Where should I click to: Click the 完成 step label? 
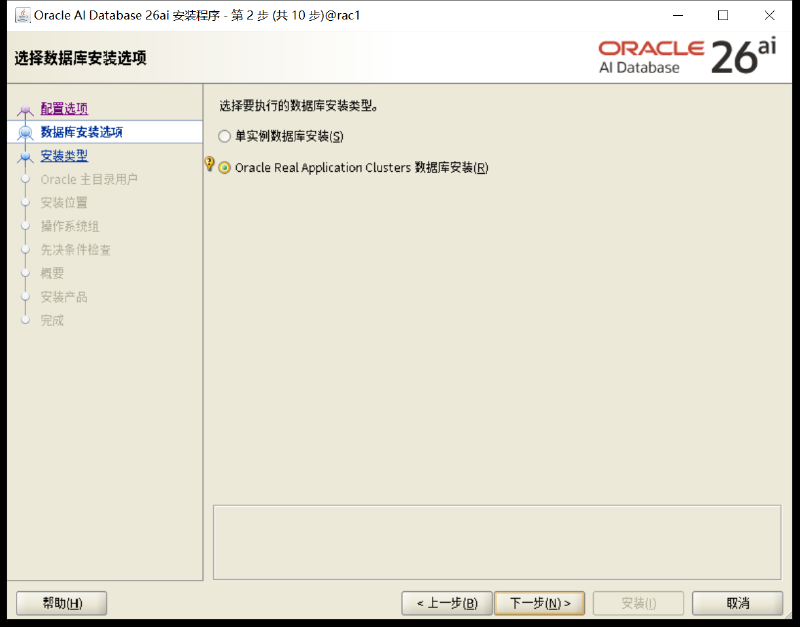(x=52, y=320)
